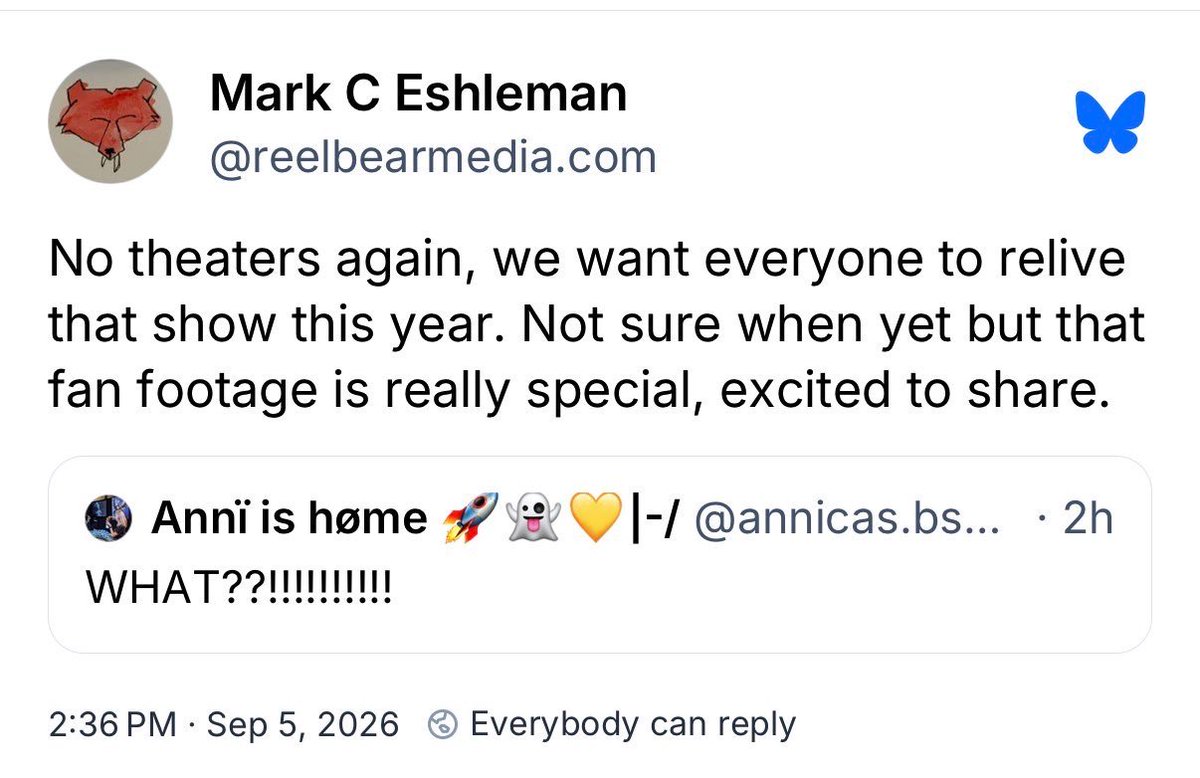
Task: Click the 2h timestamp of quoted post
Action: [1085, 521]
